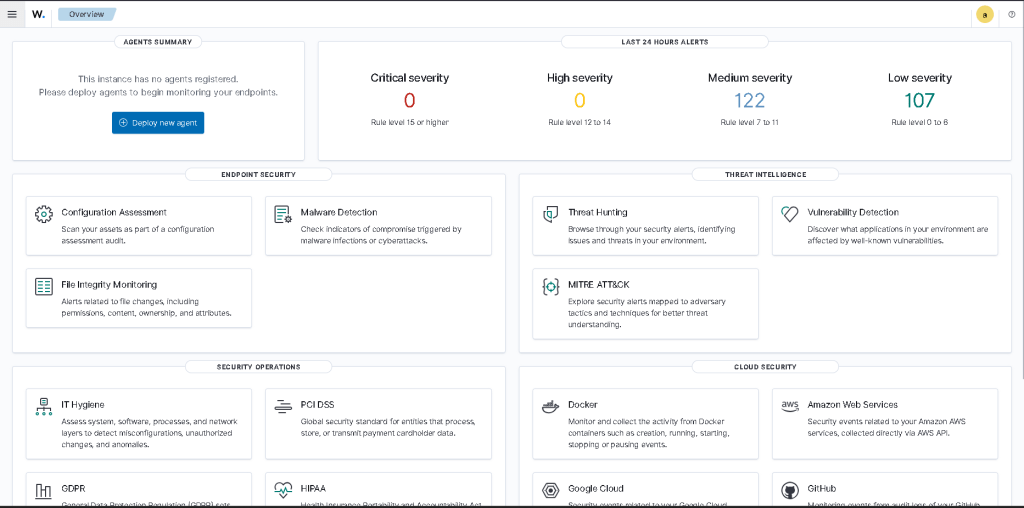
Task: Click the Wazuh logo icon
Action: (x=38, y=14)
